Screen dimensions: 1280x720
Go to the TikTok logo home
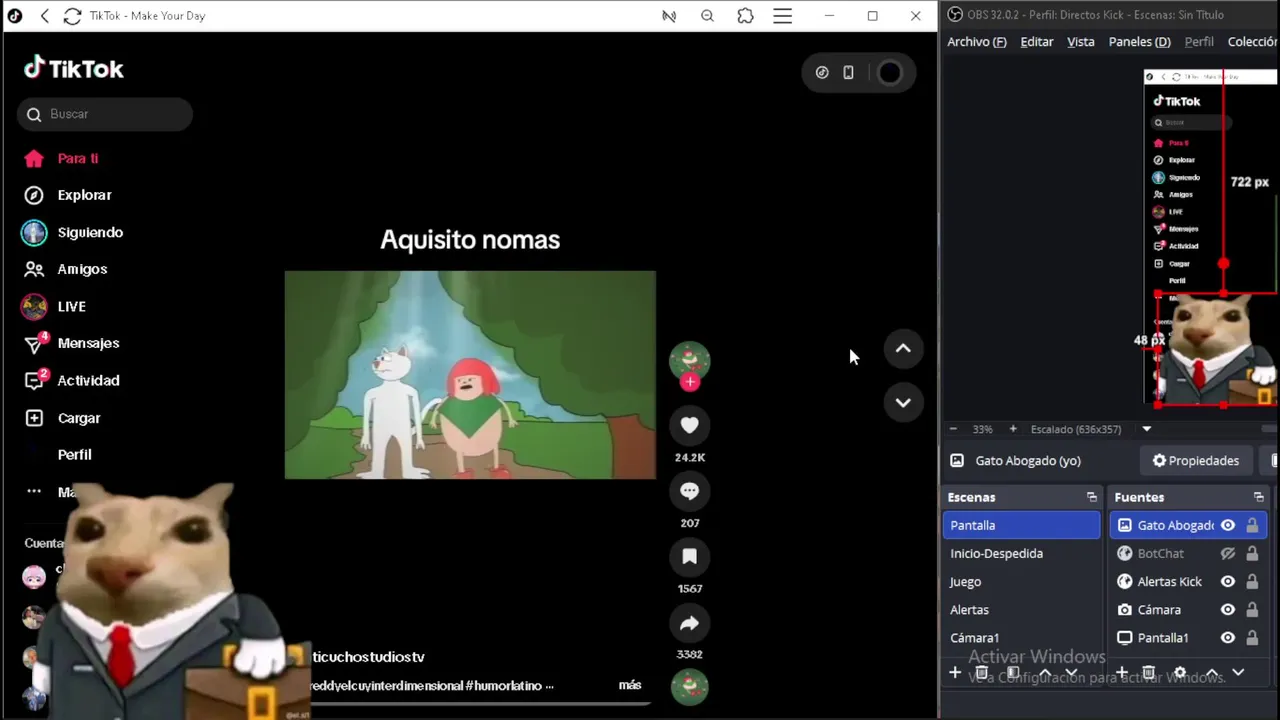[74, 69]
